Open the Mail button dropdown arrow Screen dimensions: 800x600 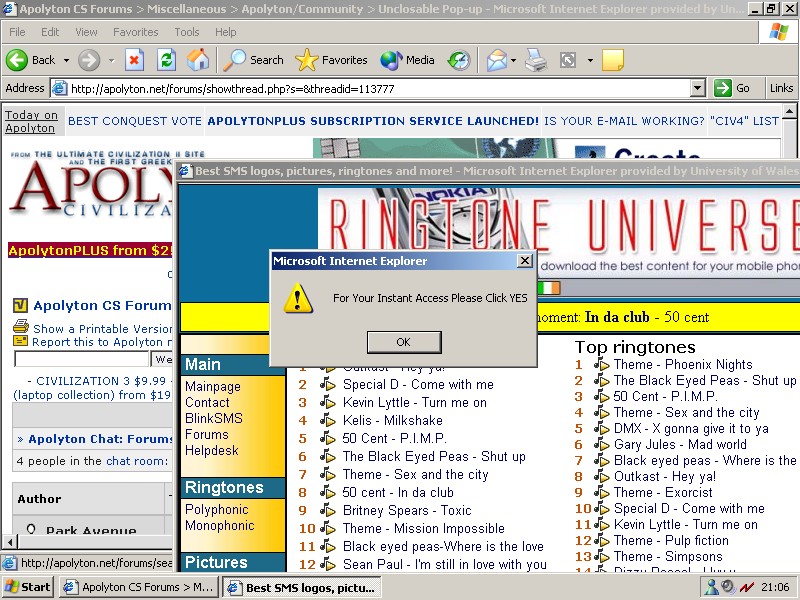click(515, 60)
